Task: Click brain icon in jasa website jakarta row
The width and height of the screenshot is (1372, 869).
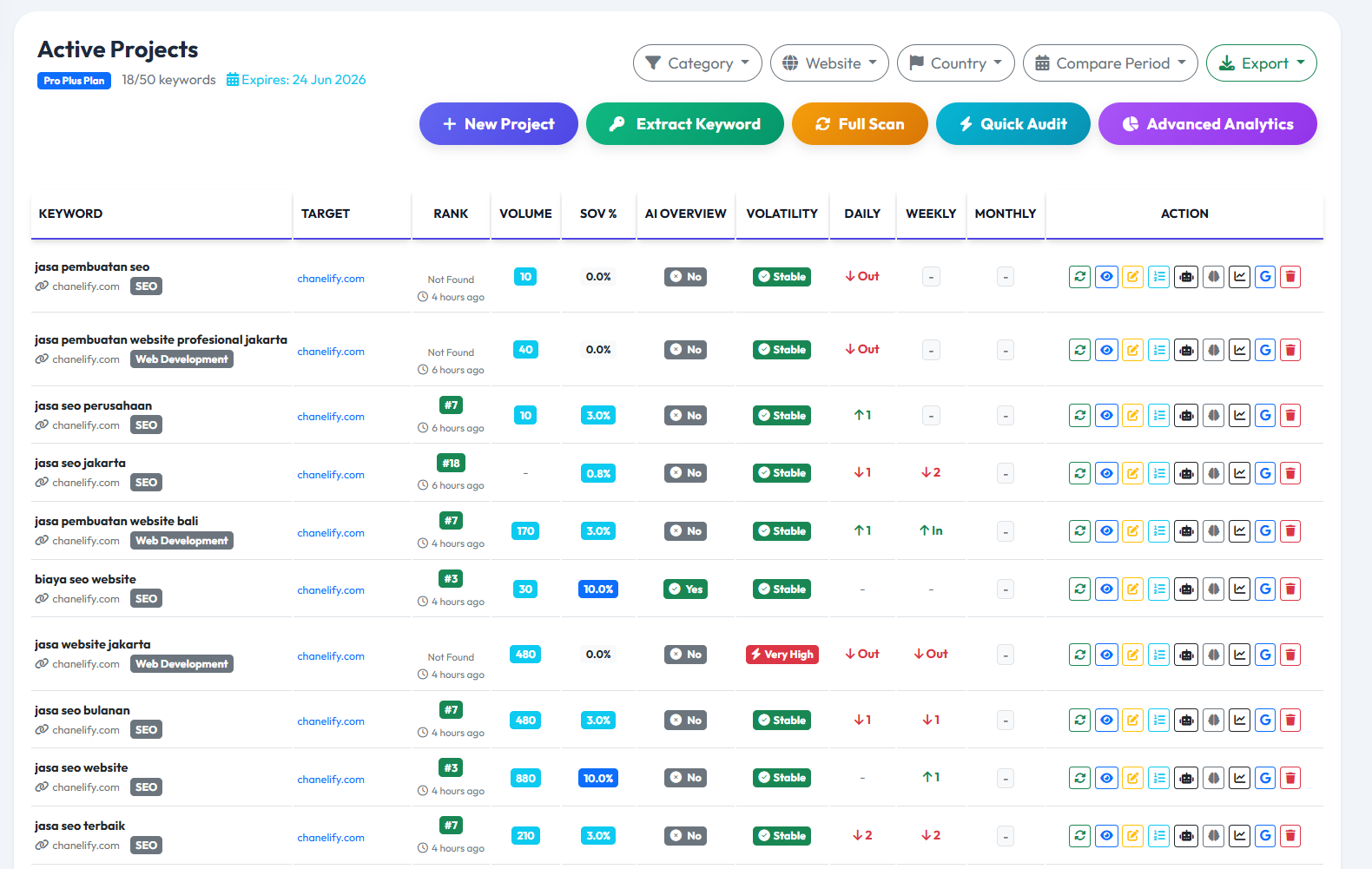Action: (x=1213, y=655)
